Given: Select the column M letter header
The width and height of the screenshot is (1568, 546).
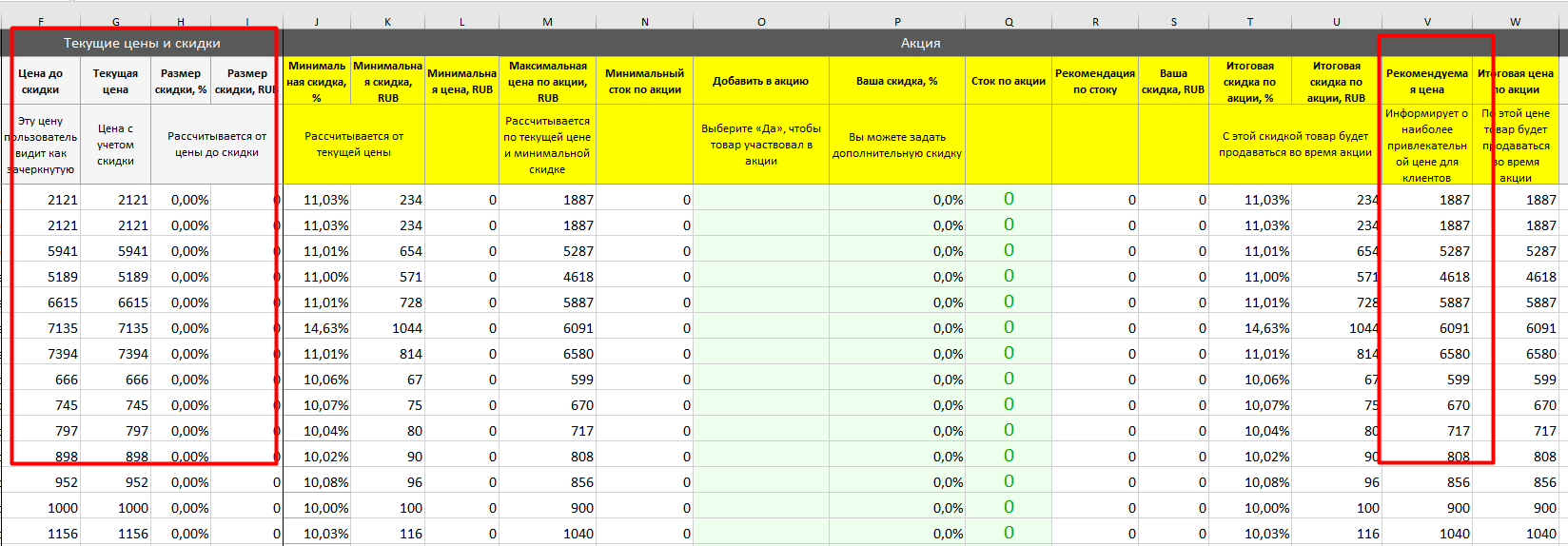Looking at the screenshot, I should coord(547,21).
